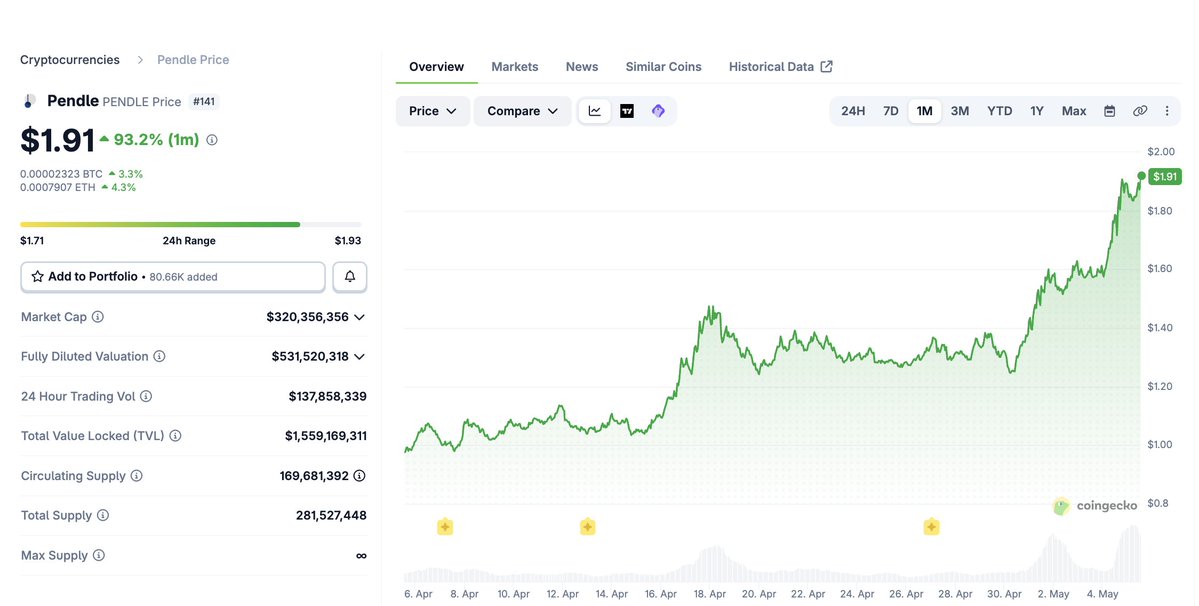
Task: Click the $1.71 range low value
Action: [x=32, y=241]
